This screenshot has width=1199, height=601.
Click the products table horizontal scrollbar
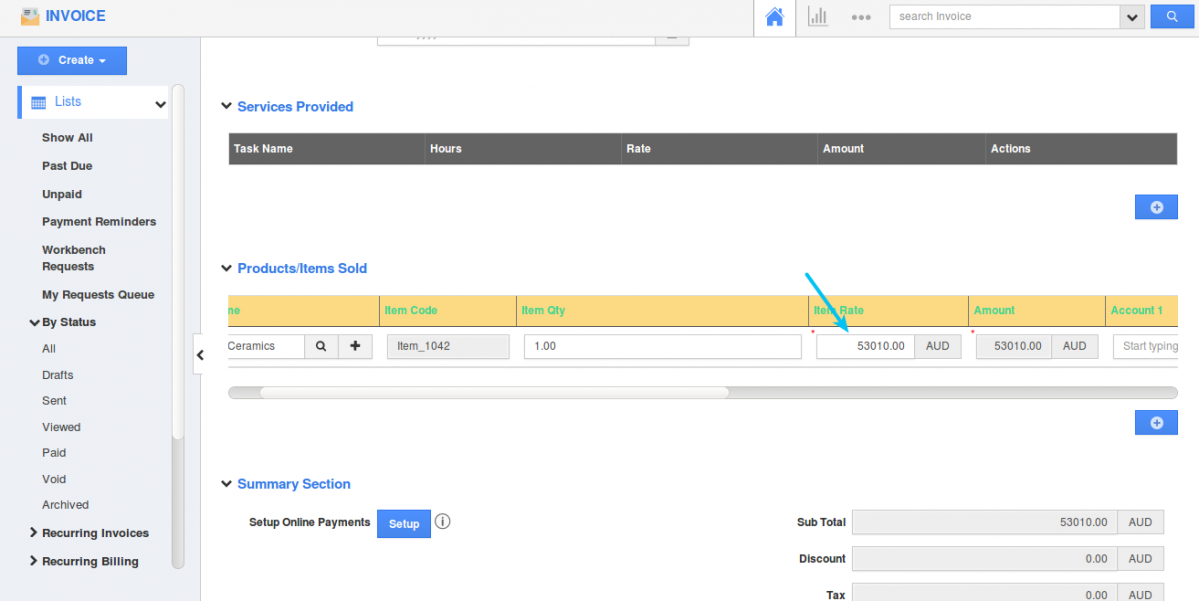click(494, 393)
